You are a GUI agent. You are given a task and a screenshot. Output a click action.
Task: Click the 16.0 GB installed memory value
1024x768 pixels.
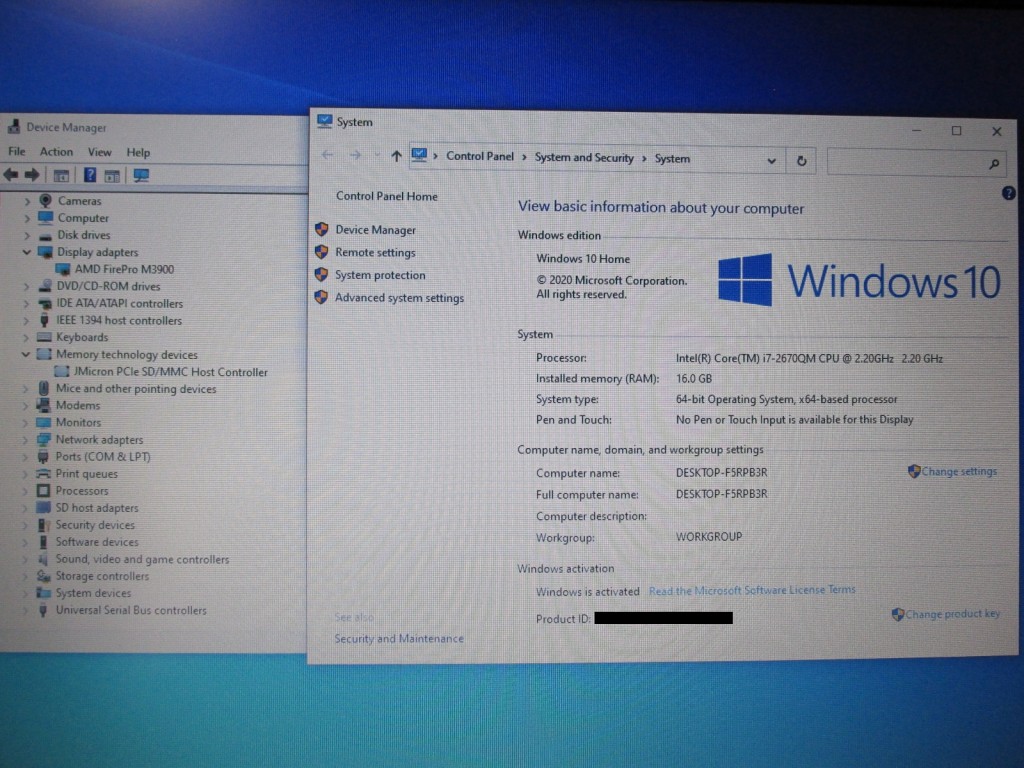[694, 379]
